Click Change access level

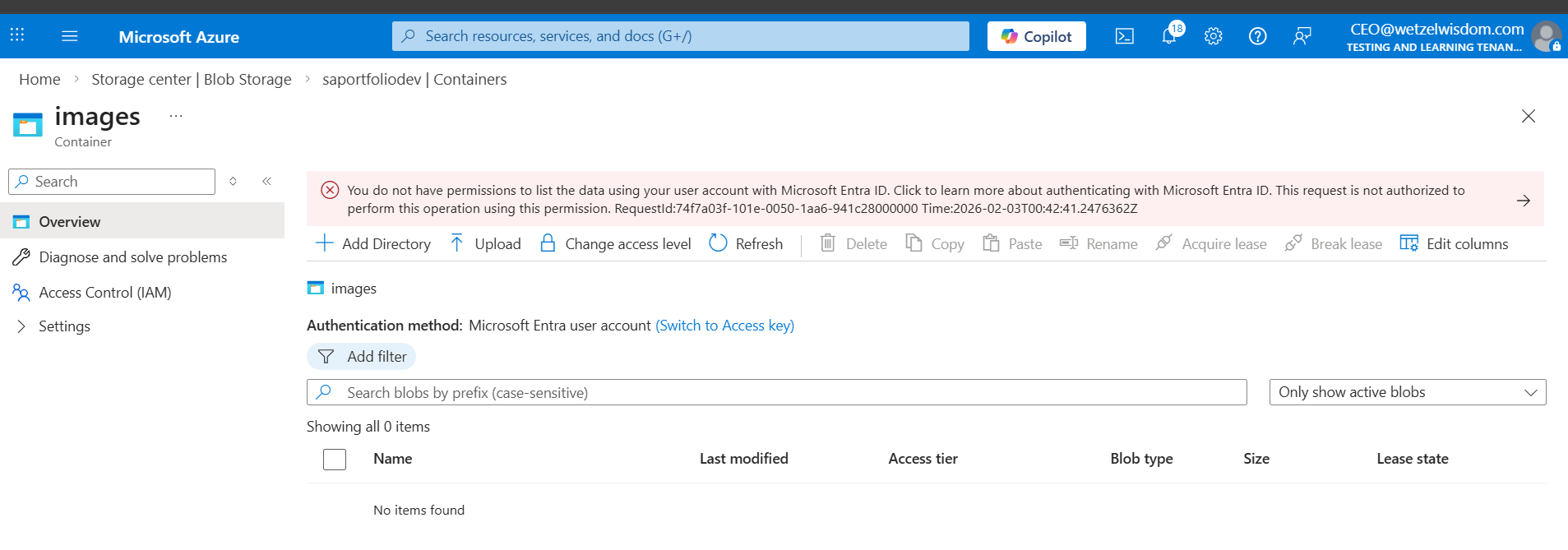click(x=616, y=243)
